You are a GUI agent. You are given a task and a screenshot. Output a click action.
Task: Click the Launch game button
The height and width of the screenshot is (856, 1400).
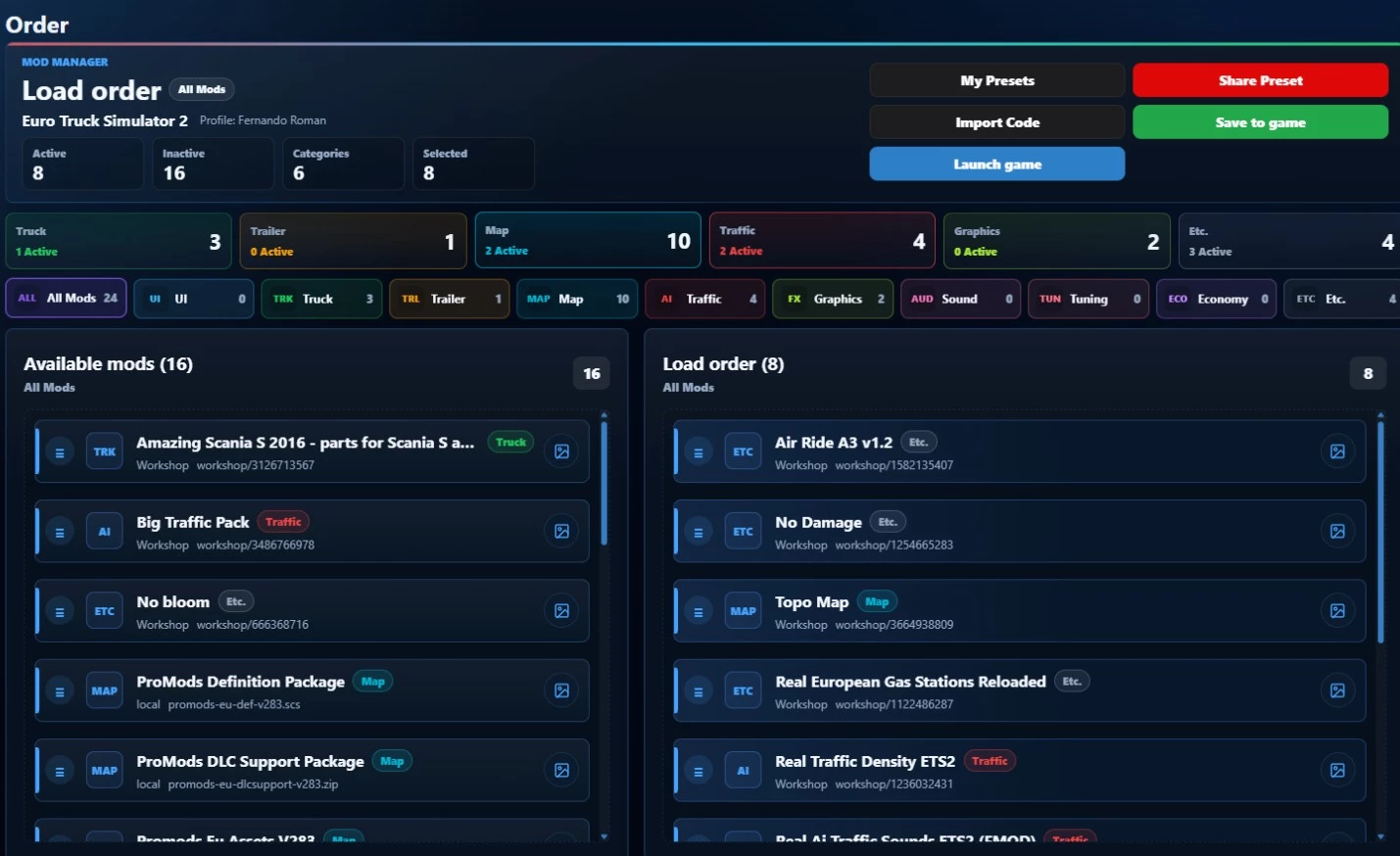click(996, 164)
